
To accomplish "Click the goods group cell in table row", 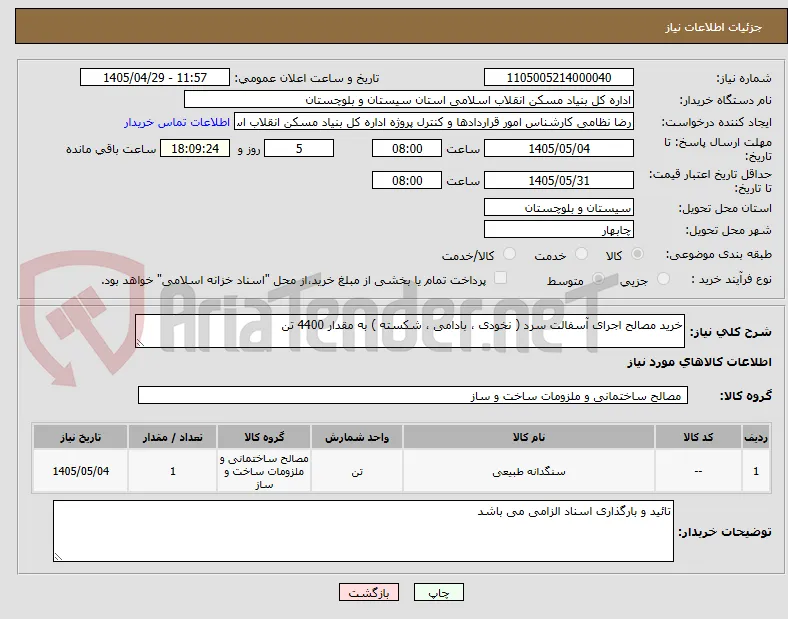I will coord(264,471).
